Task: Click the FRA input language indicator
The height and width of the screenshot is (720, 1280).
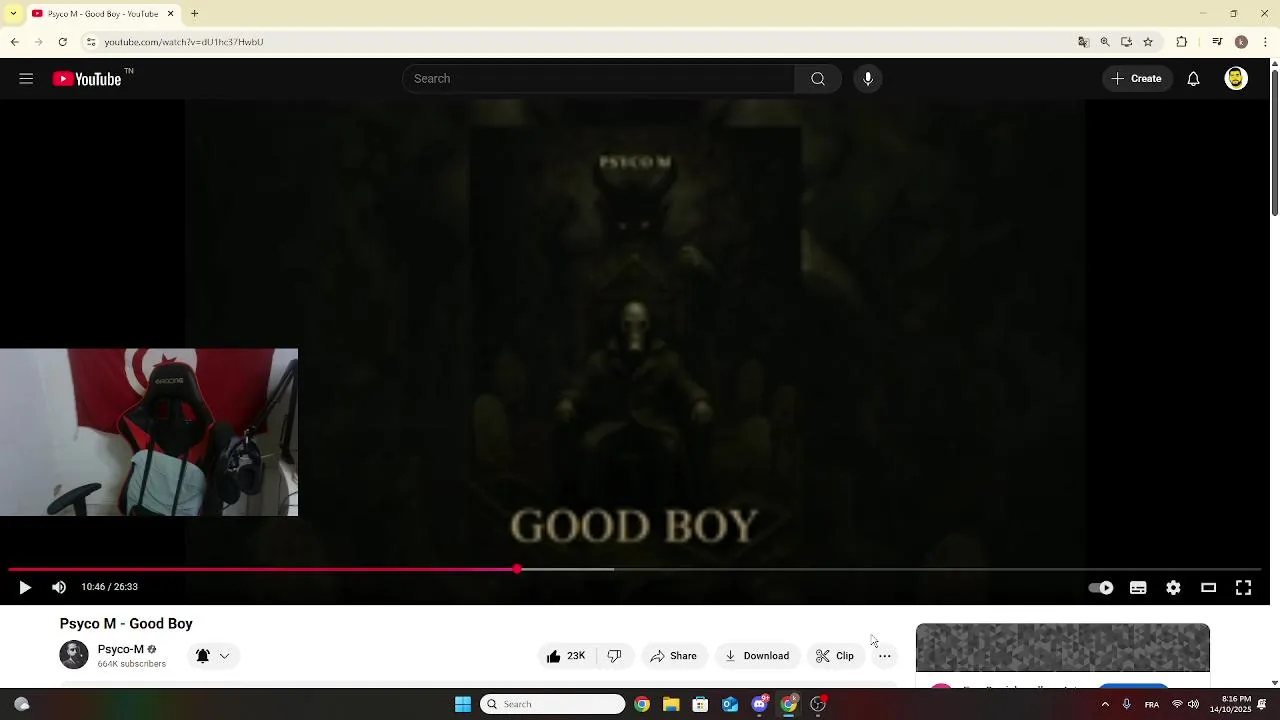Action: click(x=1152, y=704)
